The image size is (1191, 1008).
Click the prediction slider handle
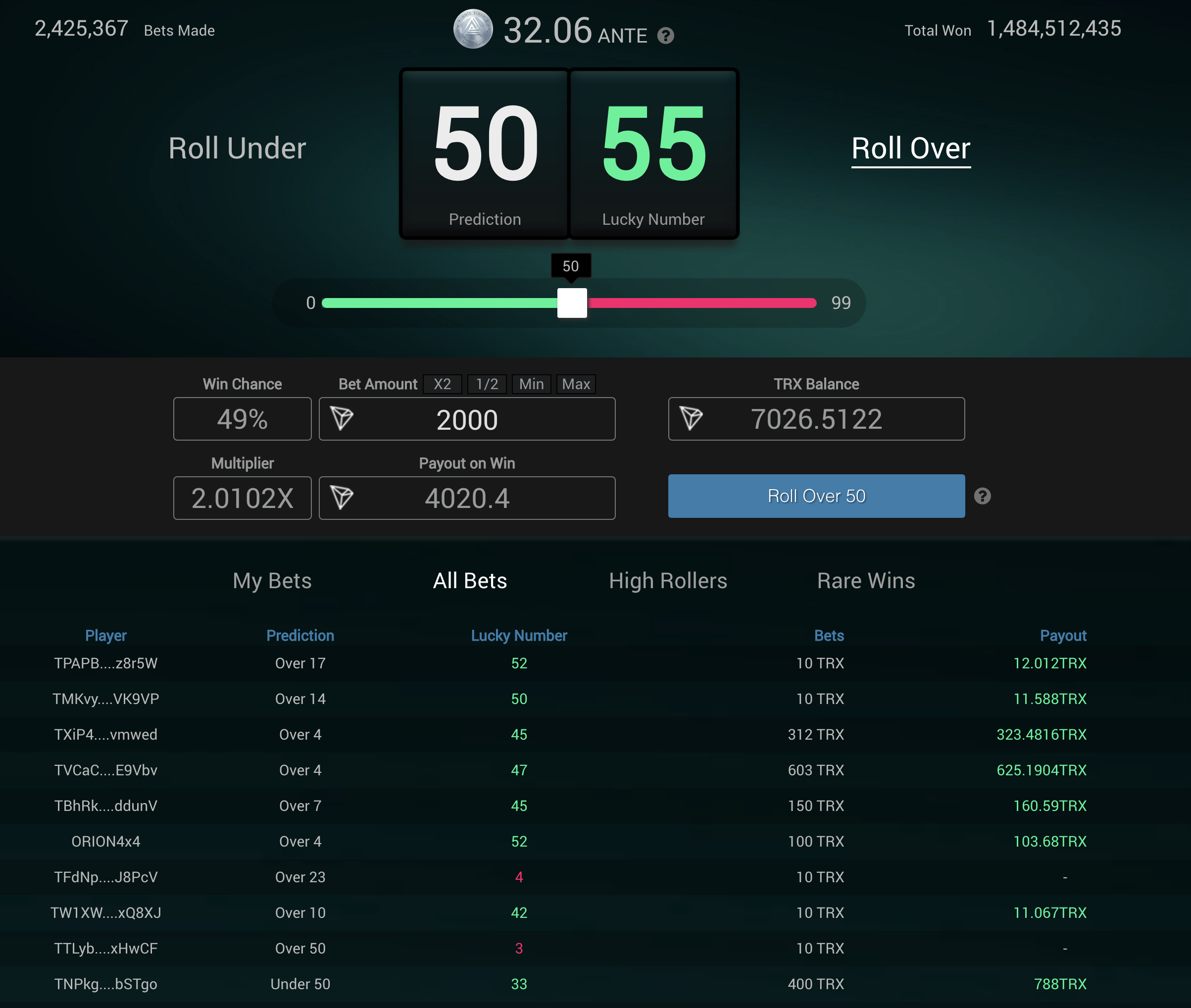[572, 303]
